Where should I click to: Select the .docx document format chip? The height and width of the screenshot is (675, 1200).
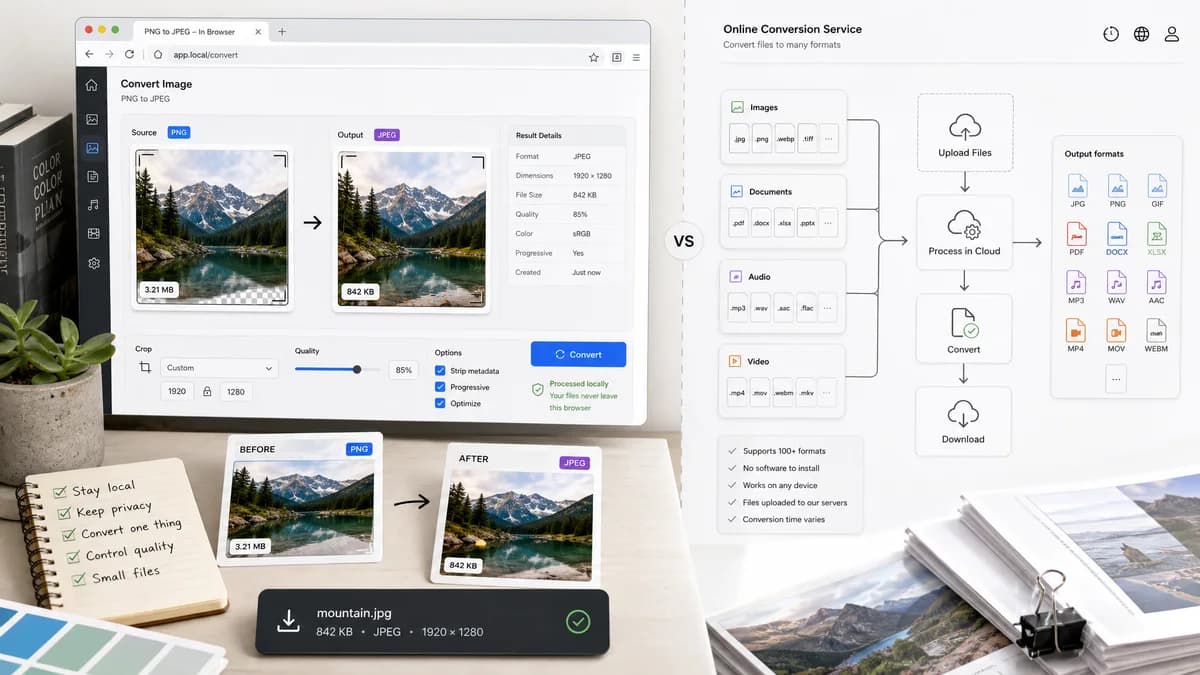761,224
